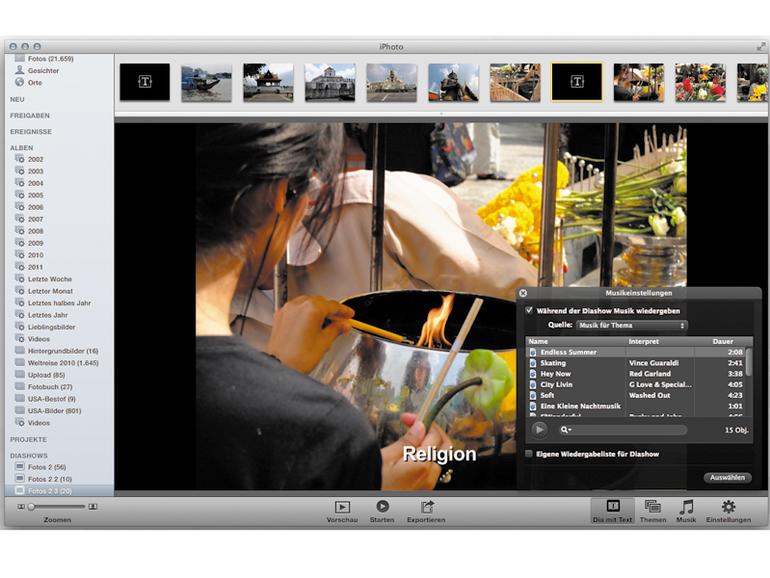This screenshot has height=578, width=770.
Task: Open the Fotos 2.2 (10) slideshow
Action: tap(50, 479)
